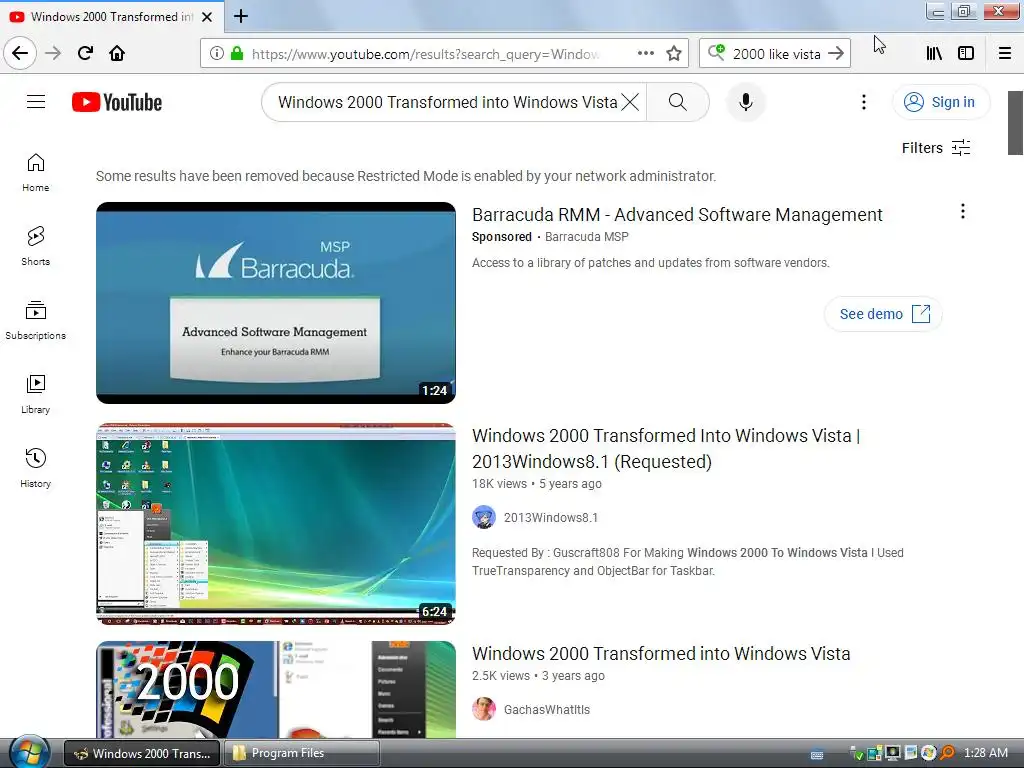The height and width of the screenshot is (768, 1024).
Task: Go back with the browser back arrow
Action: 20,53
